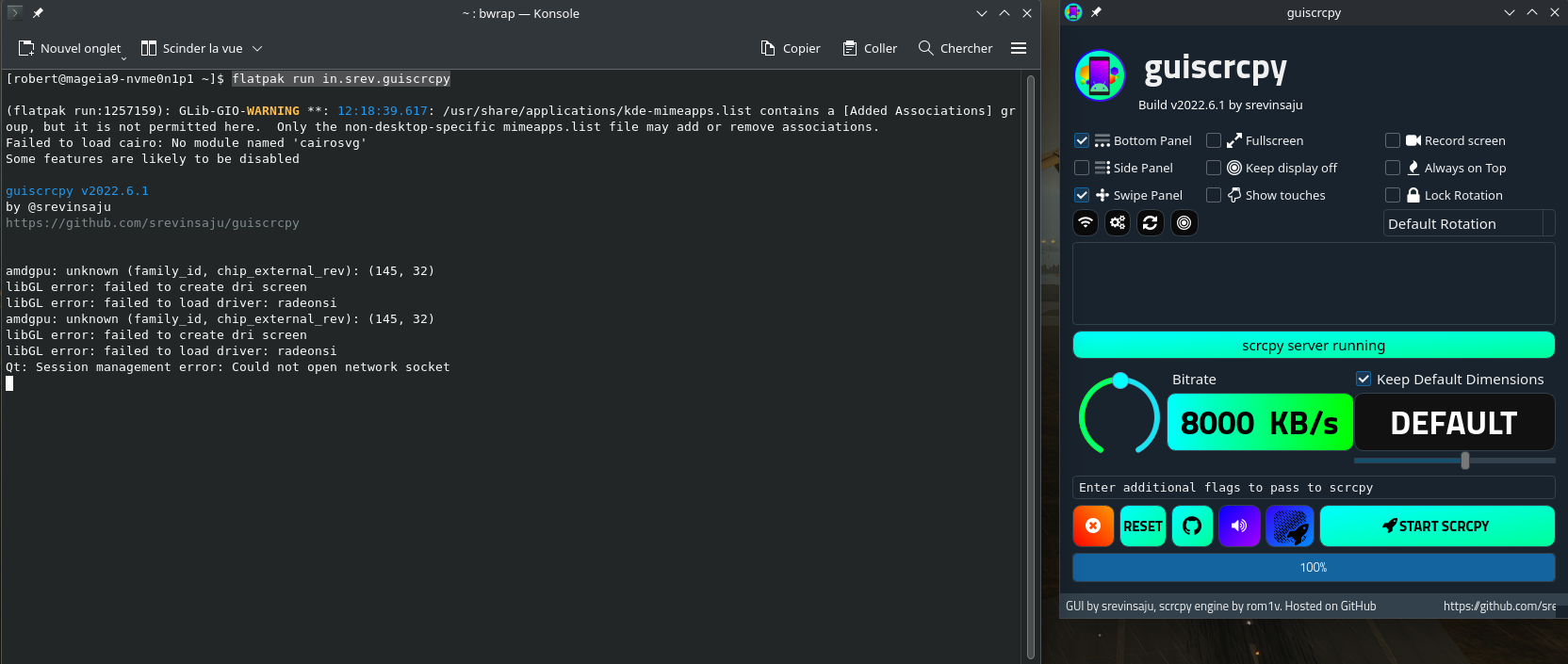Click the pin icon in Konsole title bar
The image size is (1568, 664).
[x=38, y=13]
